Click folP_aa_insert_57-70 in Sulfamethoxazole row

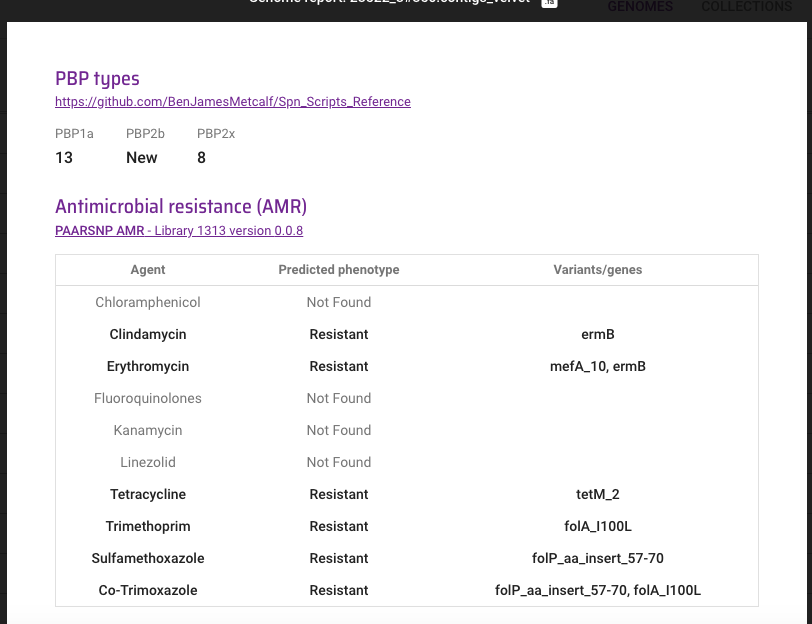point(598,558)
